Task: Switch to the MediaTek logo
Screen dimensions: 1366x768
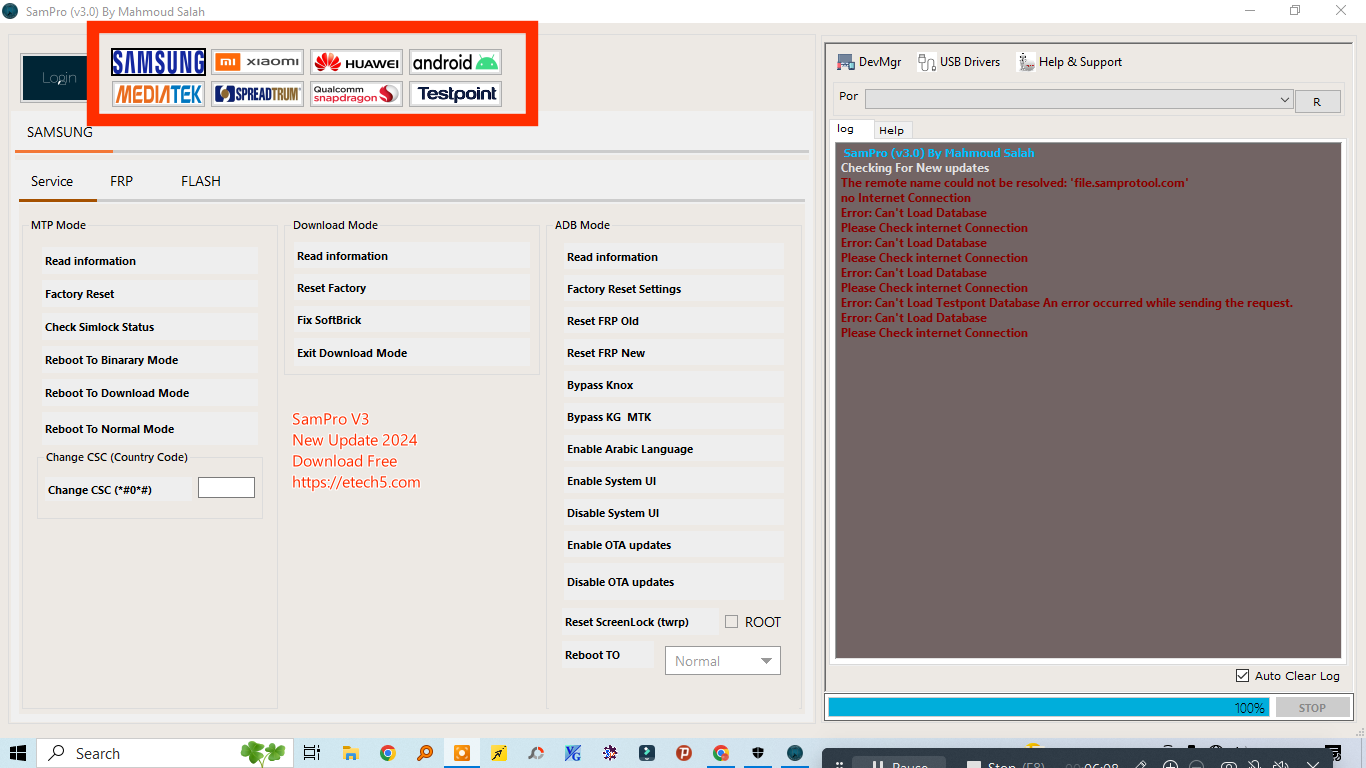Action: (x=159, y=94)
